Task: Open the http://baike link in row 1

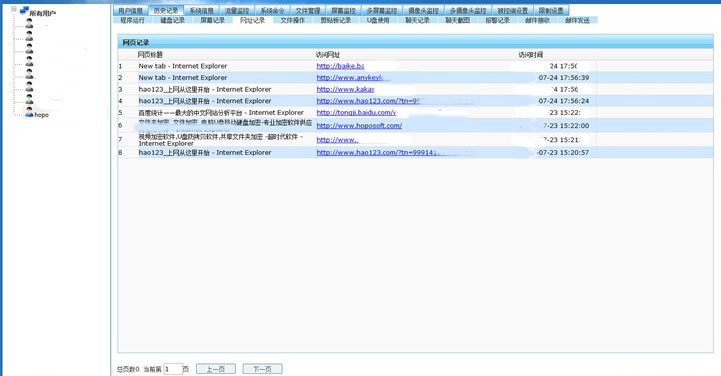Action: click(340, 66)
